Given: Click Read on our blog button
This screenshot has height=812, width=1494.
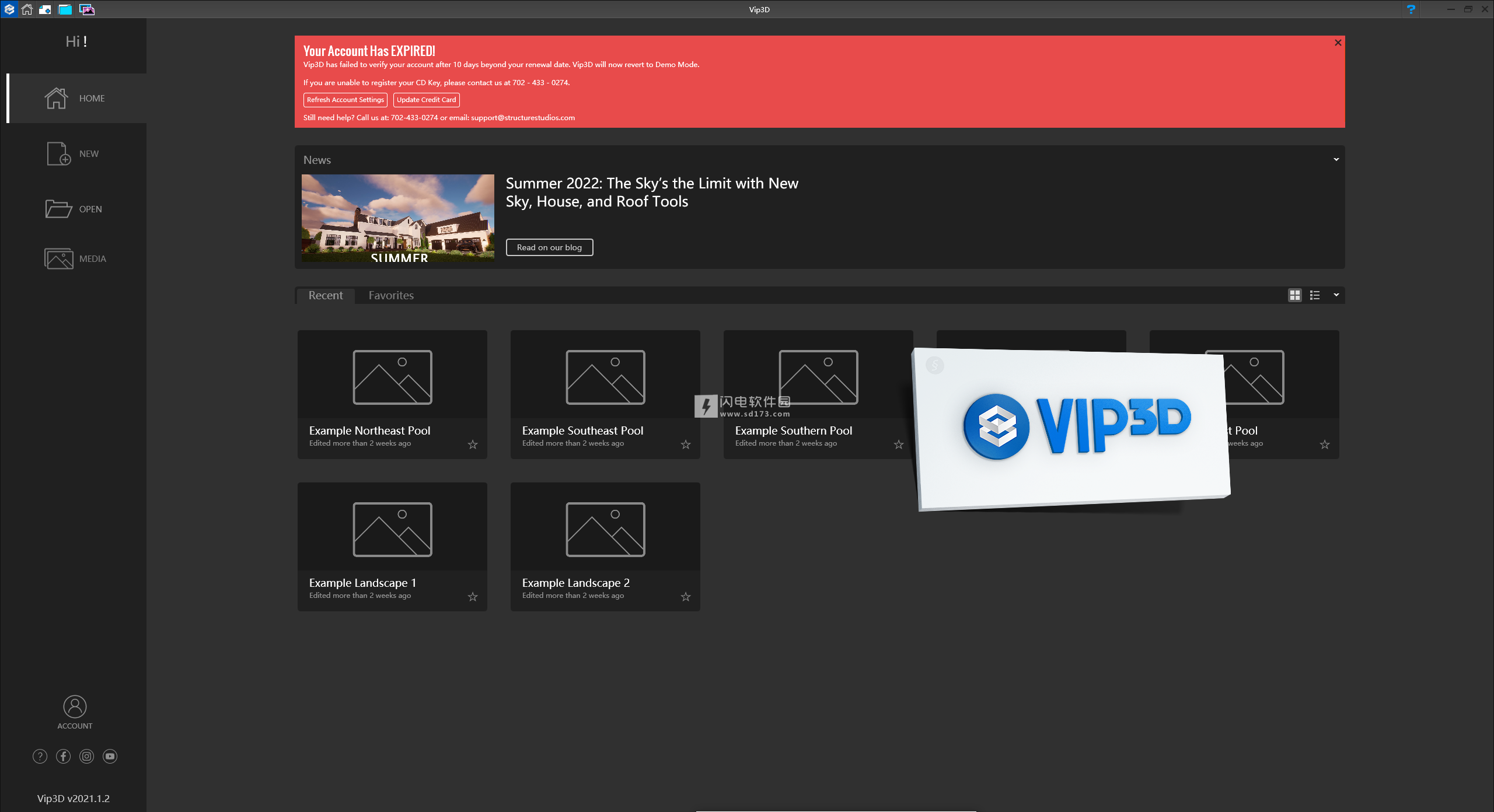Looking at the screenshot, I should click(x=549, y=247).
